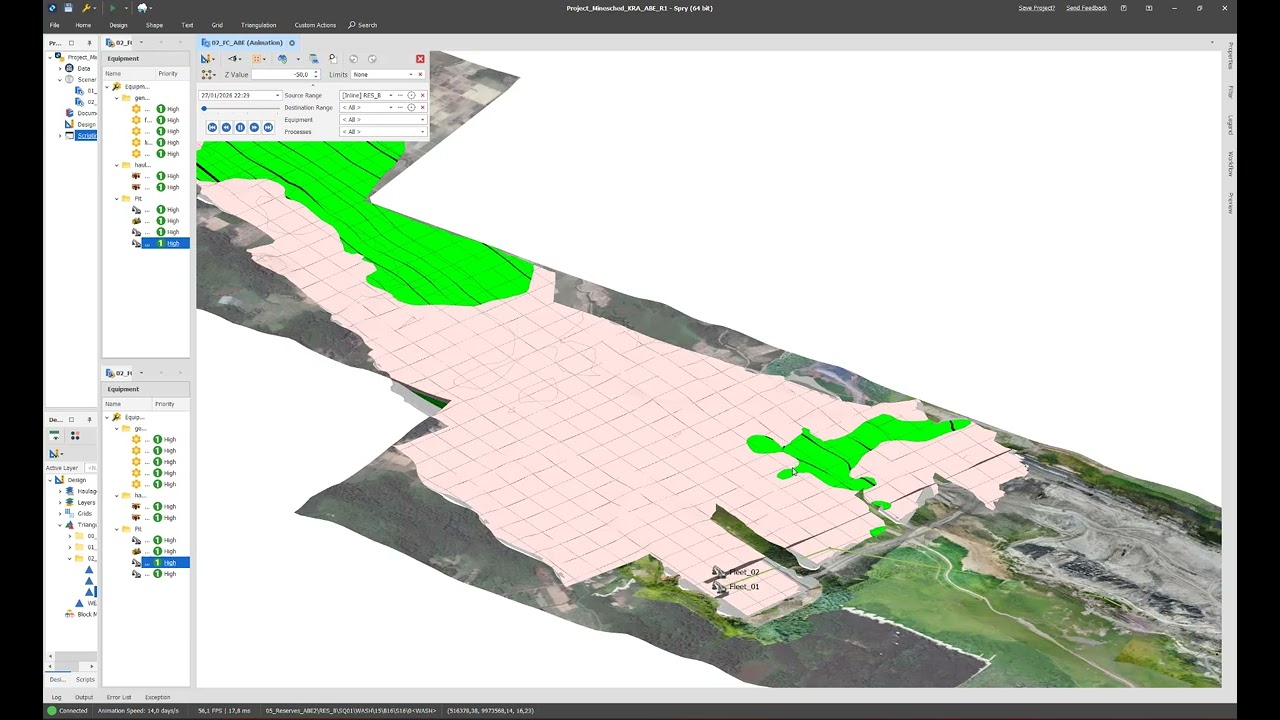Open the Shape ribbon tab

coord(154,25)
